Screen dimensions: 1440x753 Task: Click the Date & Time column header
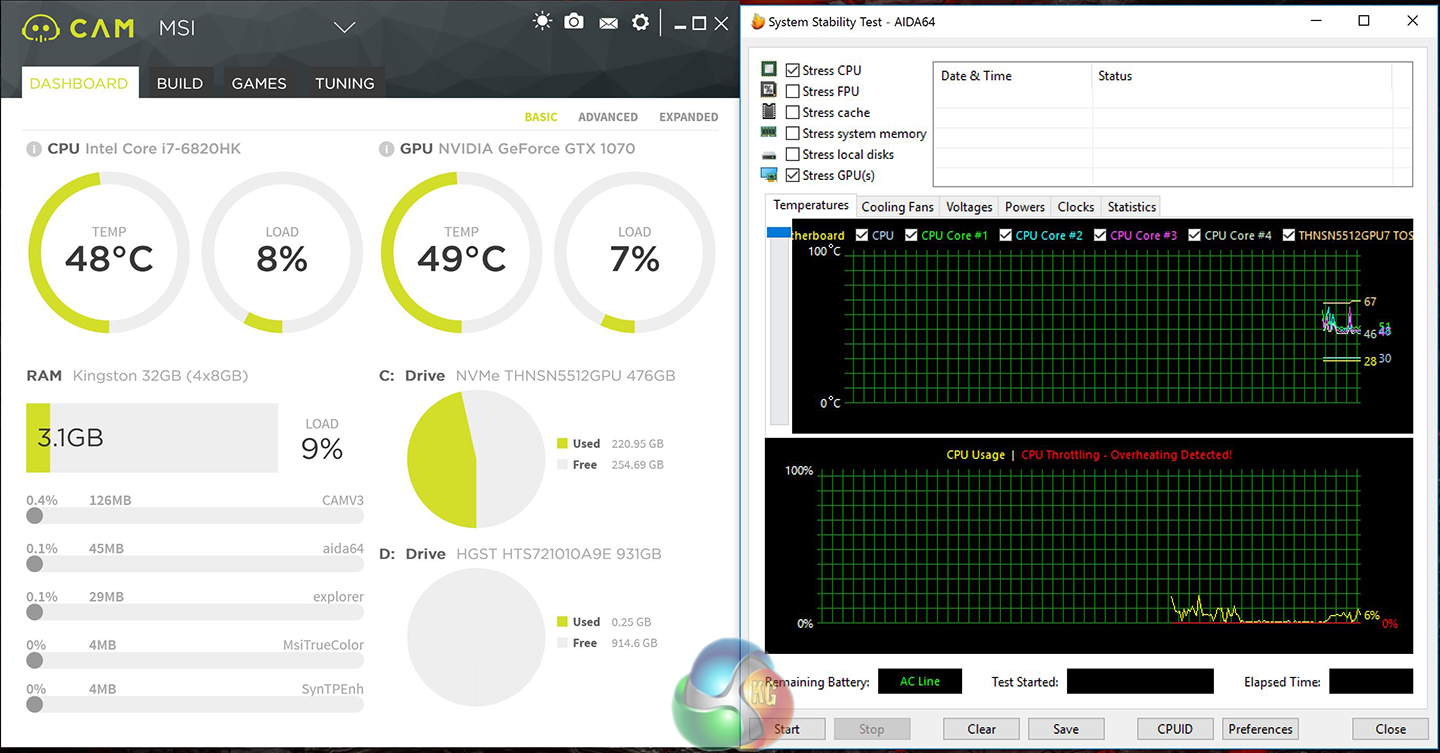(x=1013, y=76)
